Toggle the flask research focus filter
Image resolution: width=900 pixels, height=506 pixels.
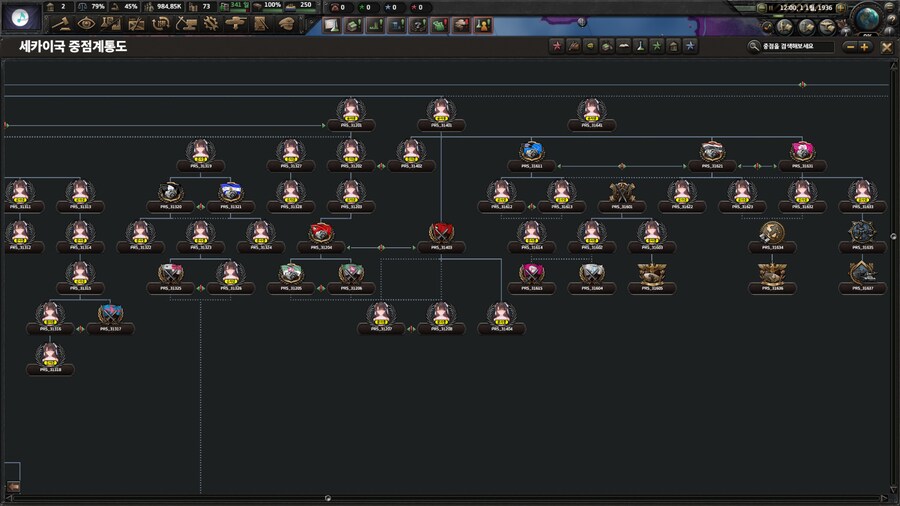[640, 46]
